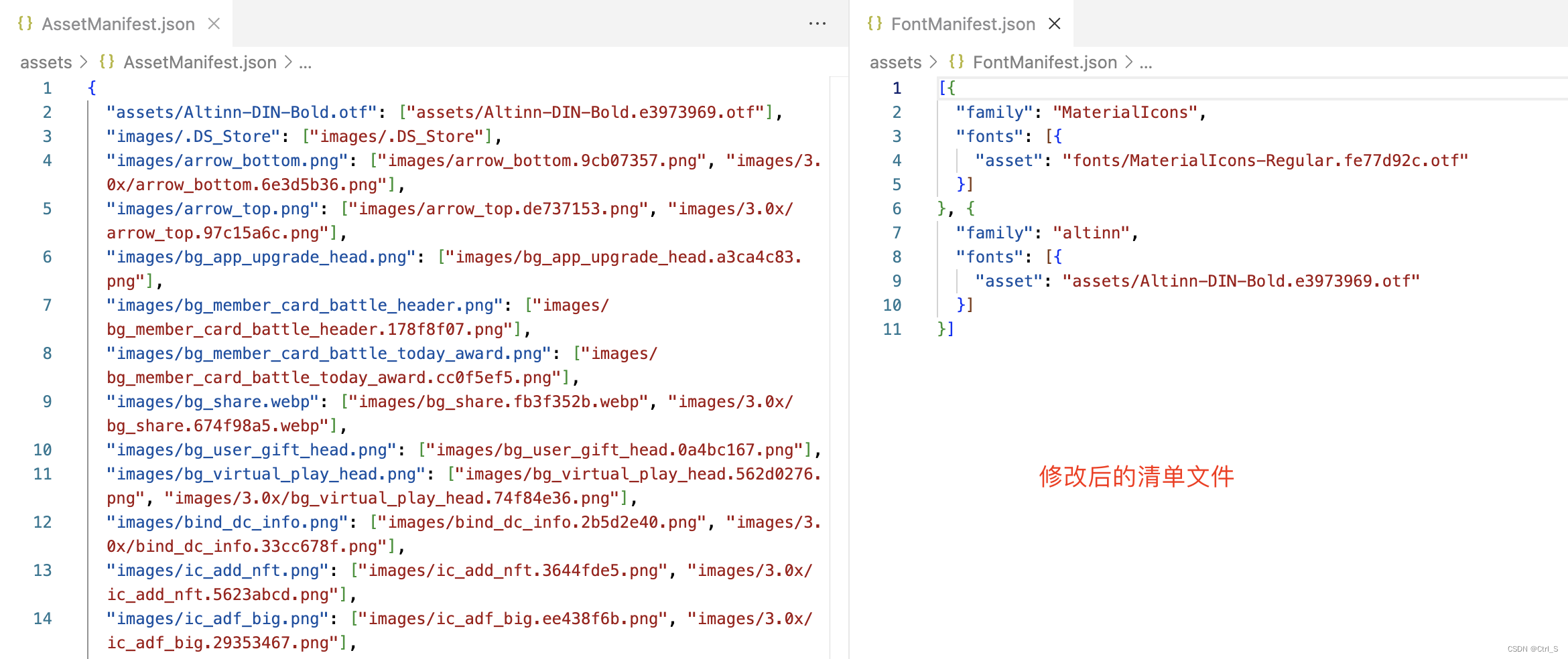Click the JSON icon in AssetManifest breadcrumb bar
1568x659 pixels.
coord(106,62)
